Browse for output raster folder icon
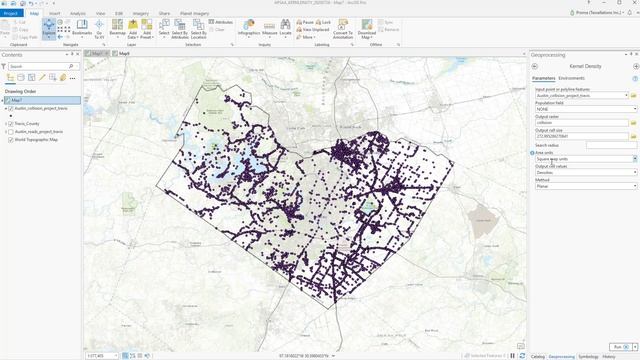Viewport: 640px width, 360px height. pyautogui.click(x=633, y=122)
